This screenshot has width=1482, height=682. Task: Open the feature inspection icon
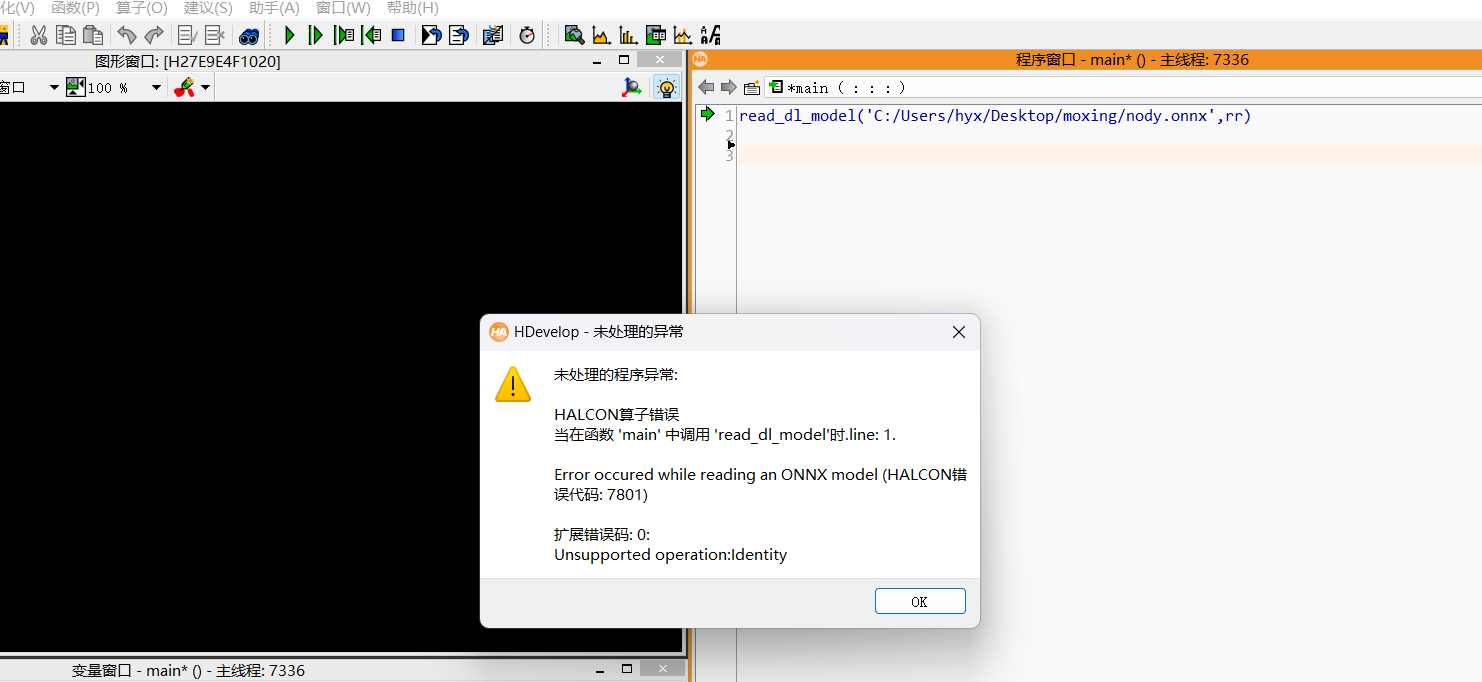656,35
